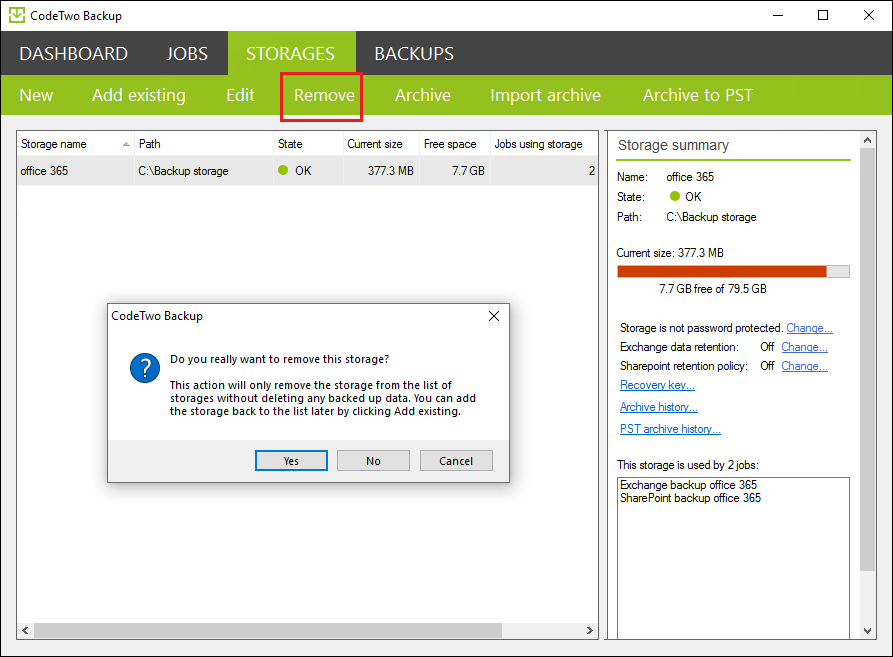The image size is (893, 657).
Task: Minimize the CodeTwo Backup window
Action: pyautogui.click(x=778, y=15)
